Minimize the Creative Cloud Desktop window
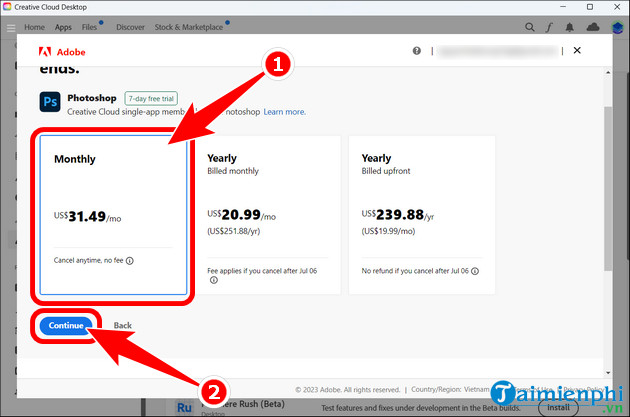The image size is (630, 417). 563,7
